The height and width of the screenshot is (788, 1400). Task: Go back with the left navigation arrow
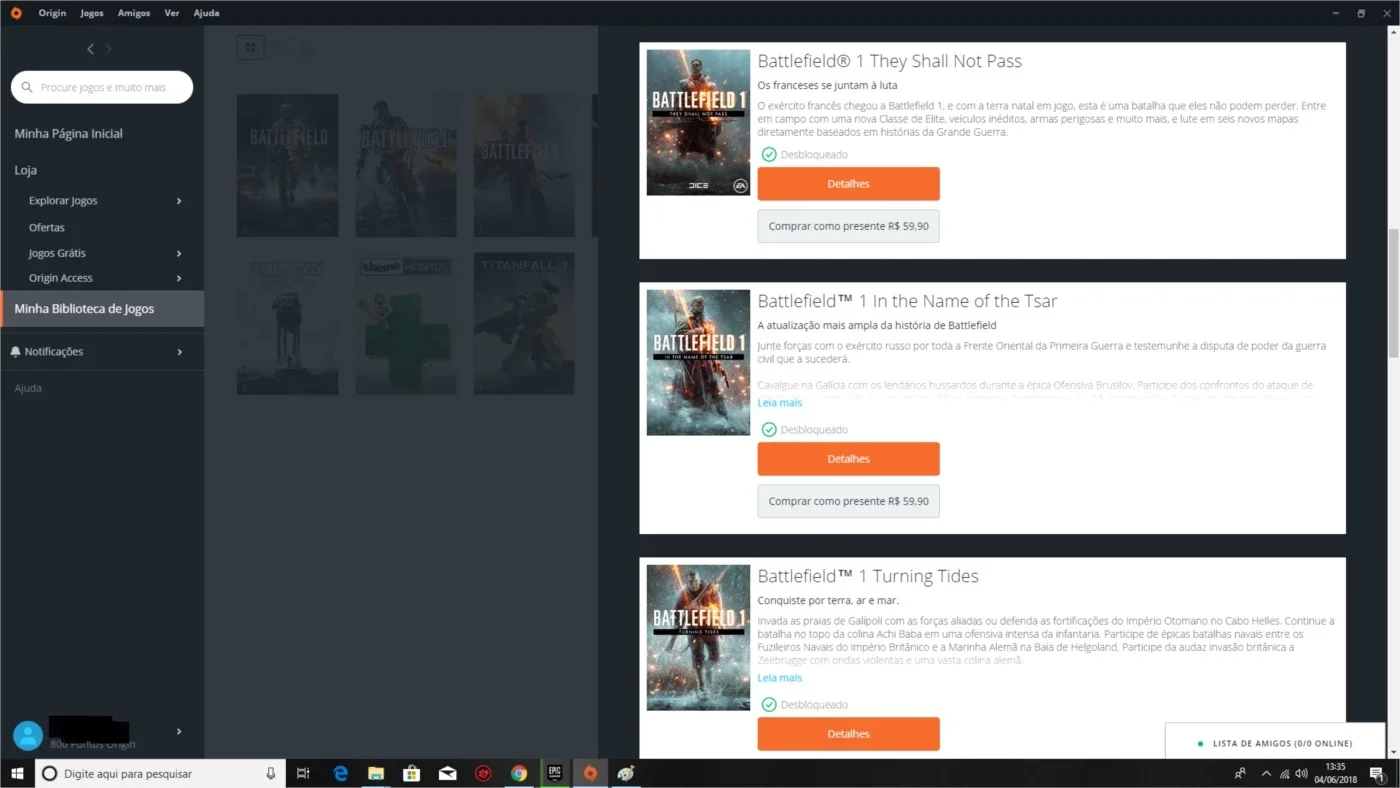coord(90,49)
